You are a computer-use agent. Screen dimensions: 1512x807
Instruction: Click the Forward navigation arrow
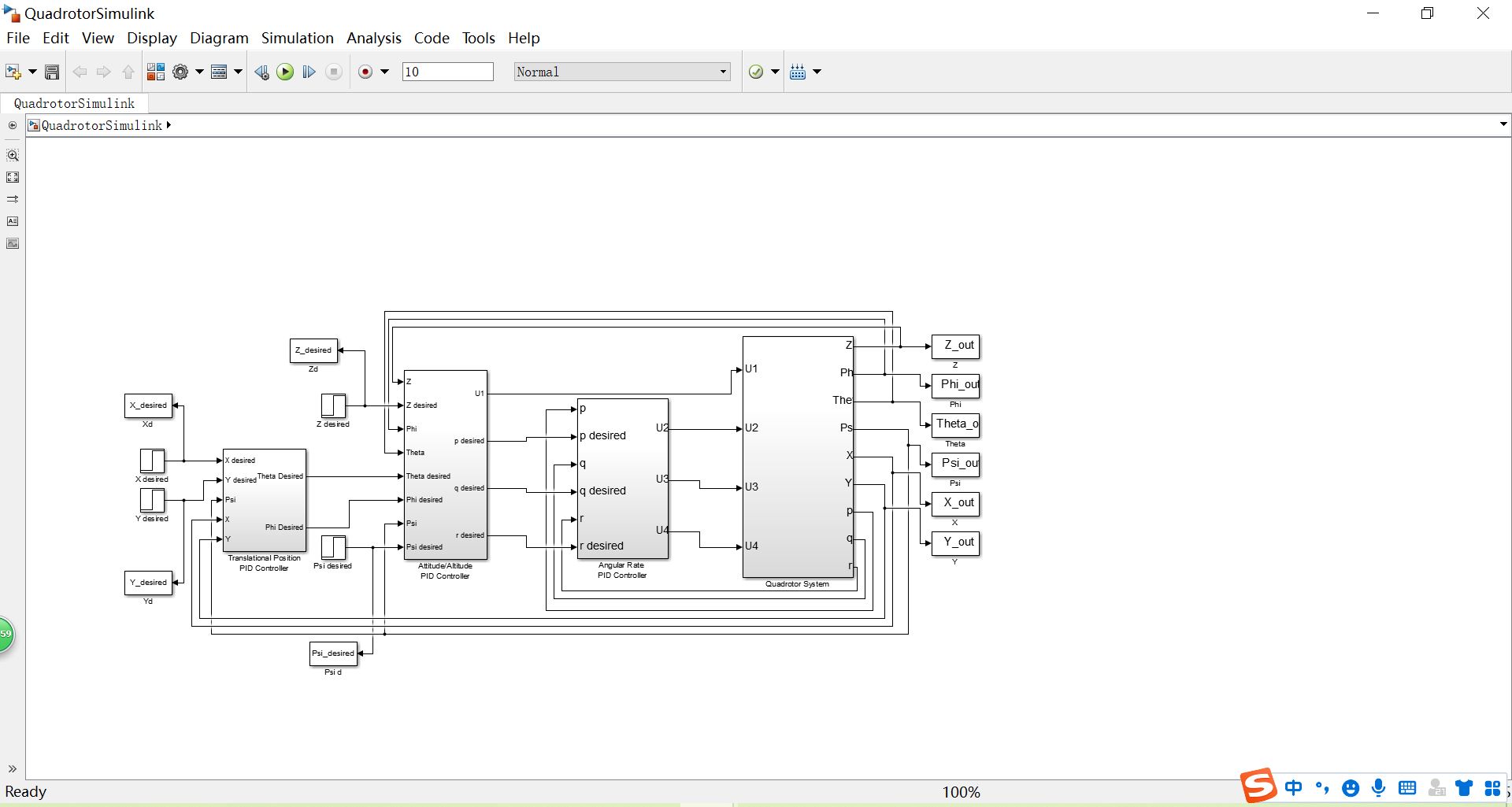(103, 72)
